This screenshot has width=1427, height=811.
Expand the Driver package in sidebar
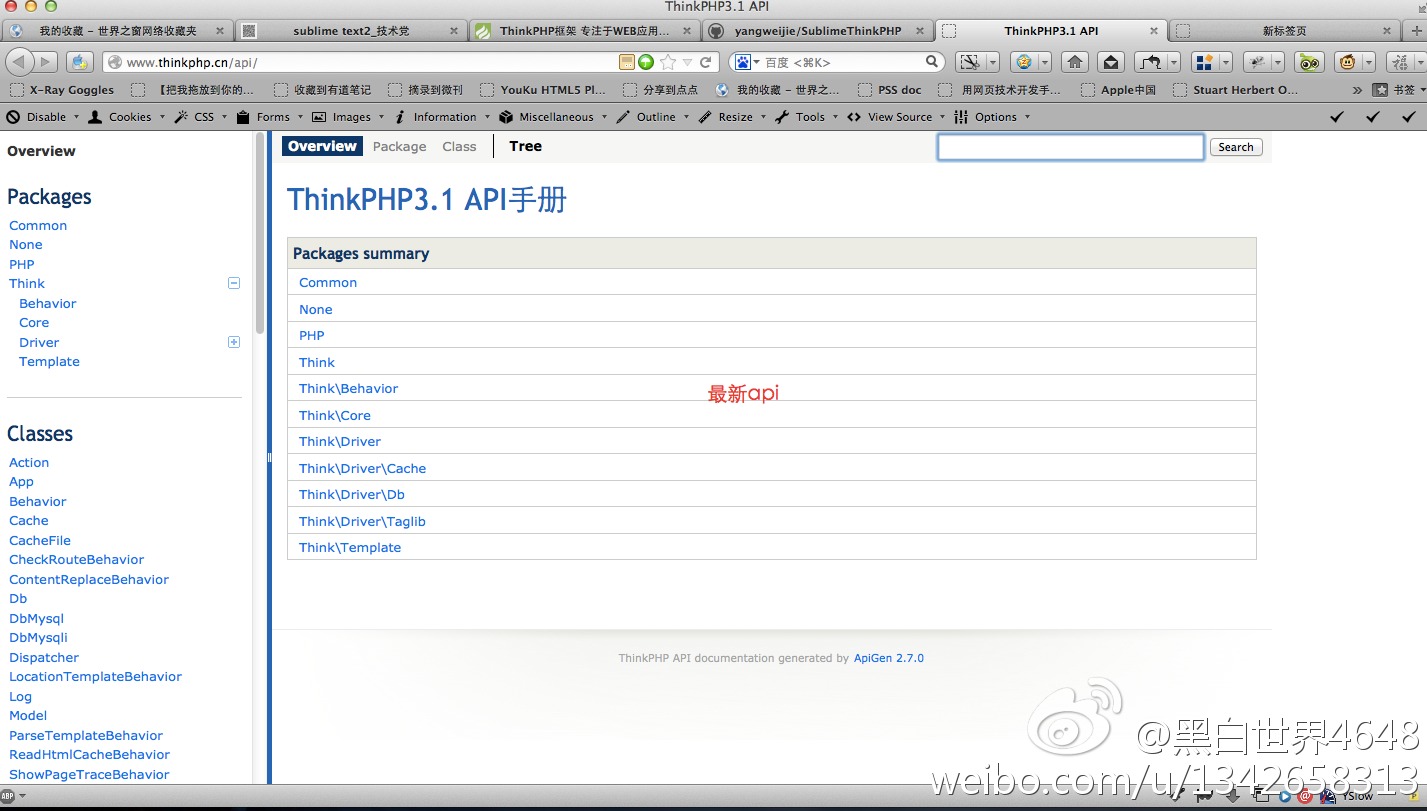click(x=234, y=342)
